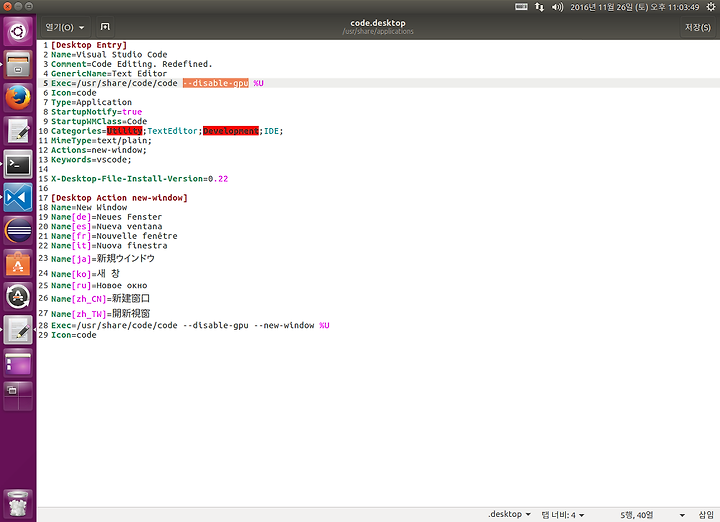Click the red Utility category on line 10

(124, 131)
